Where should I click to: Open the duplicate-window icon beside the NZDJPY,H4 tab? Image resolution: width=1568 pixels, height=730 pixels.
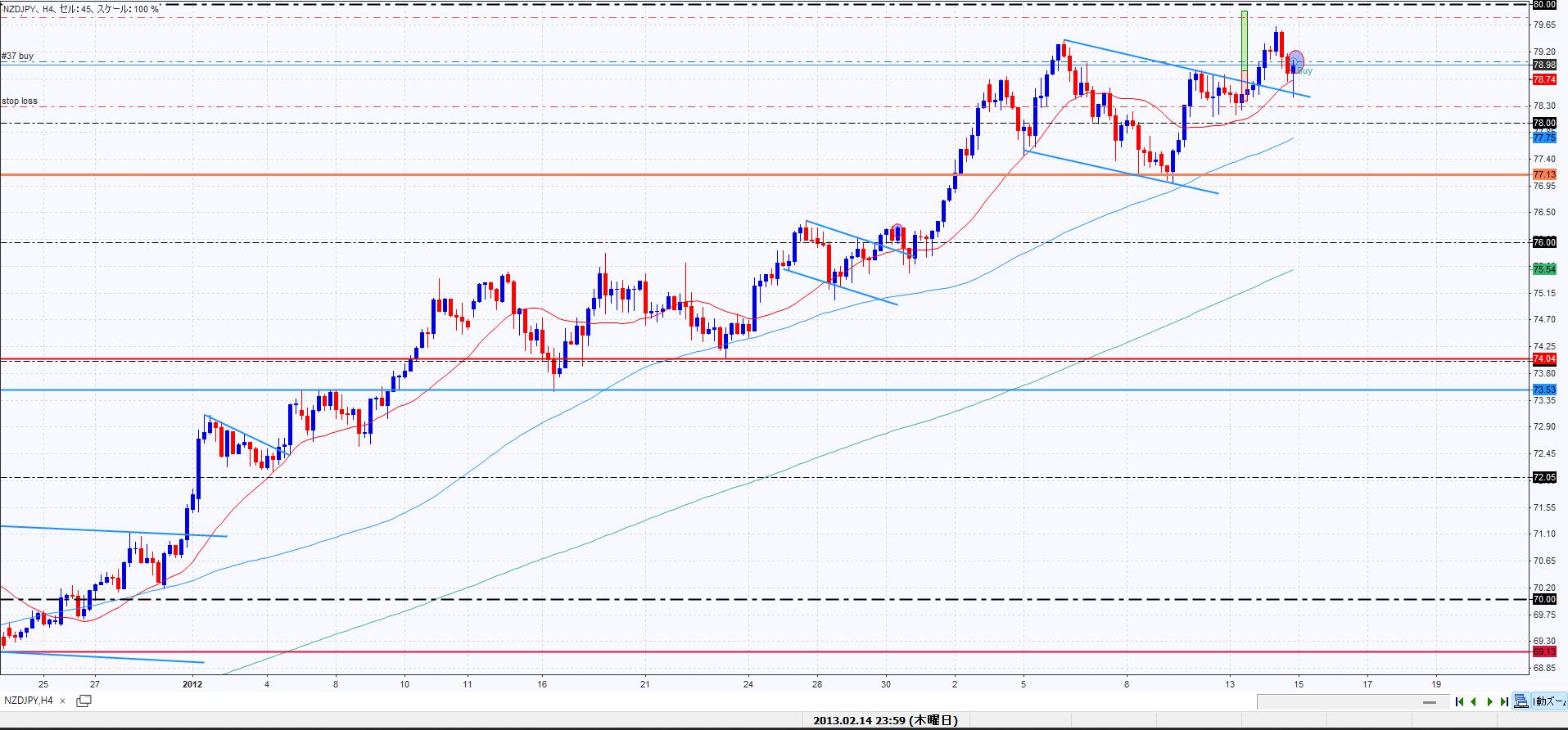[x=84, y=701]
